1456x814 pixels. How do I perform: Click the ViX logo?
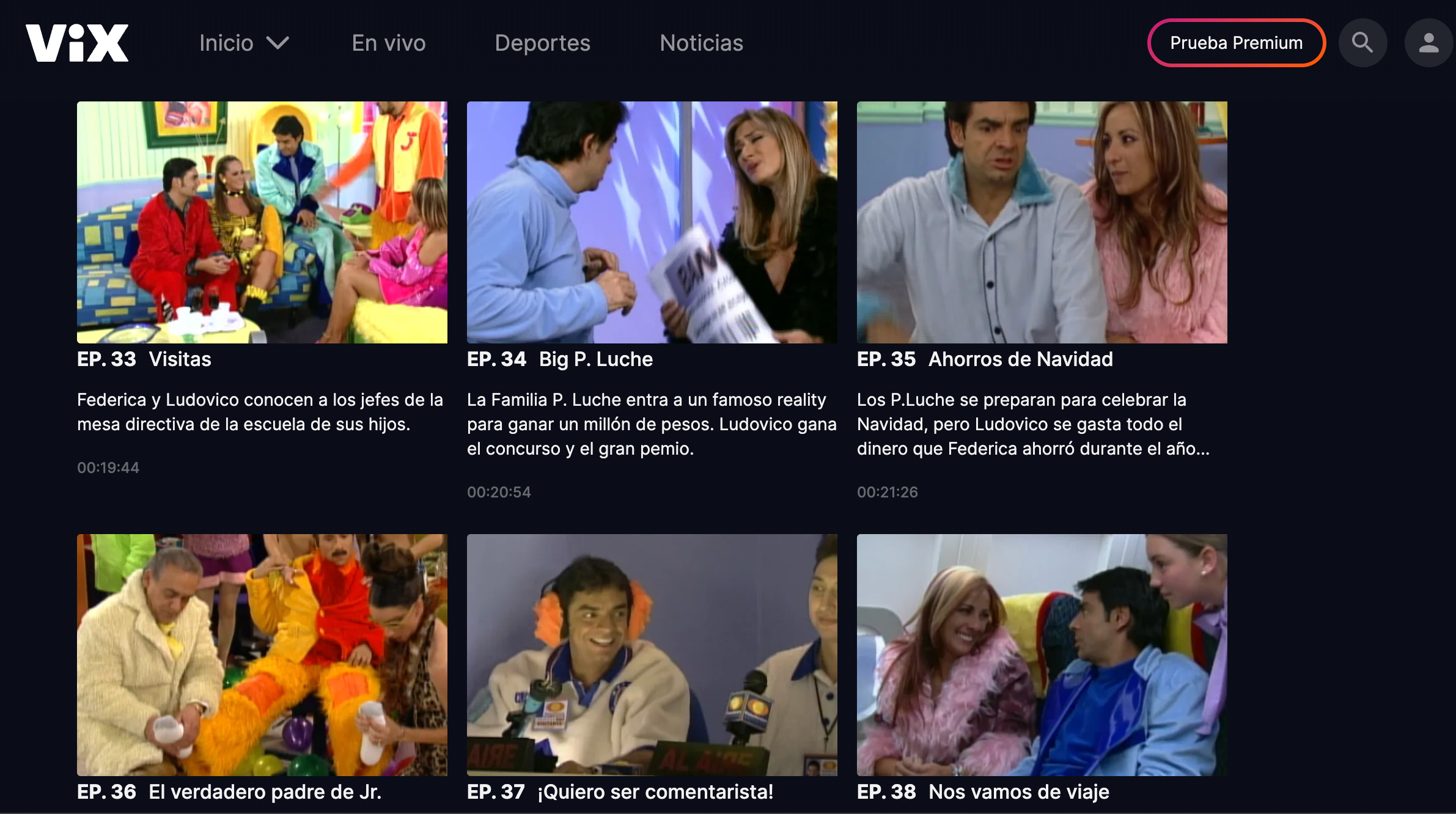point(77,43)
